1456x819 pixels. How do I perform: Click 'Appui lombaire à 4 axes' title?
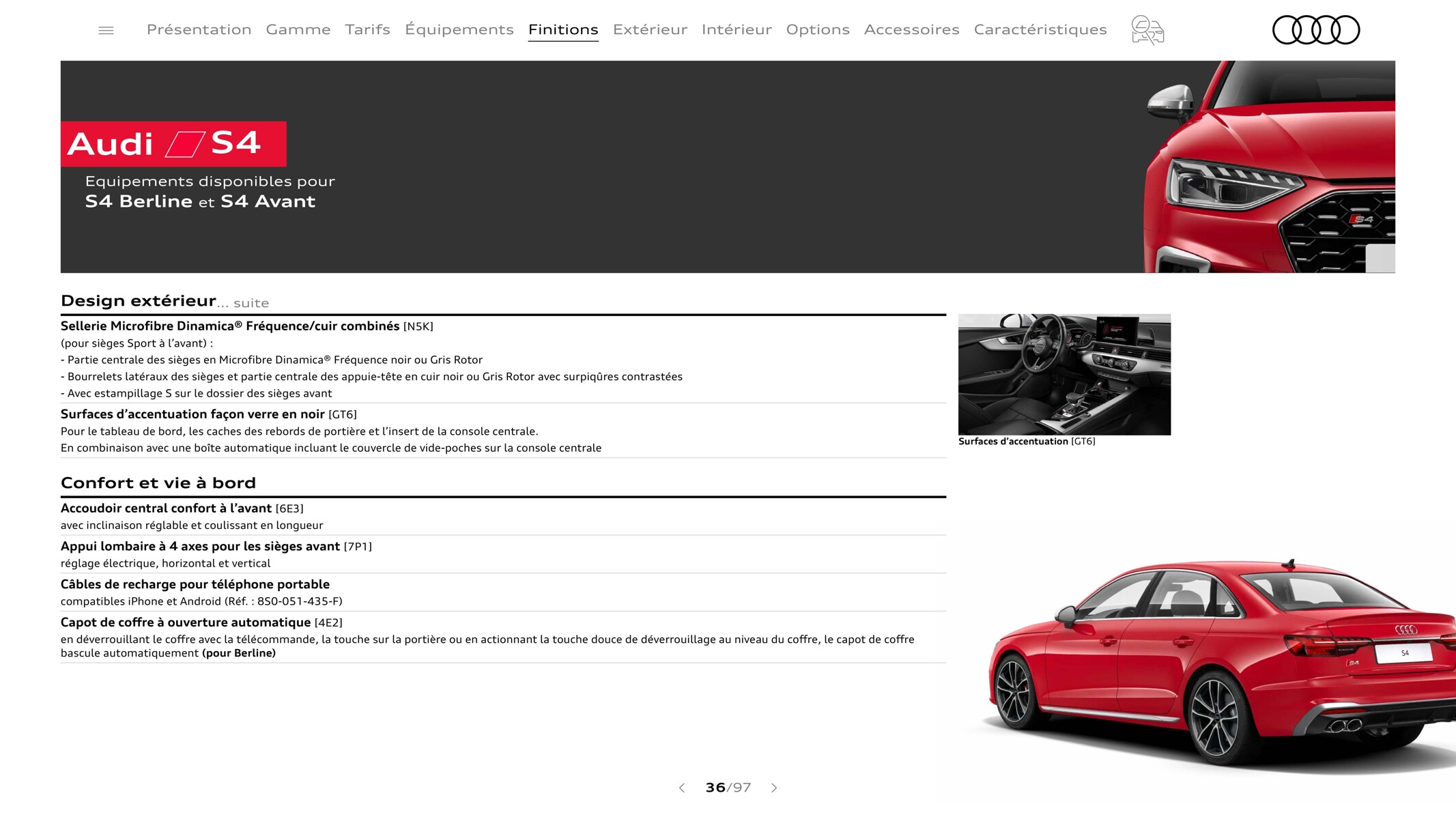pos(200,547)
